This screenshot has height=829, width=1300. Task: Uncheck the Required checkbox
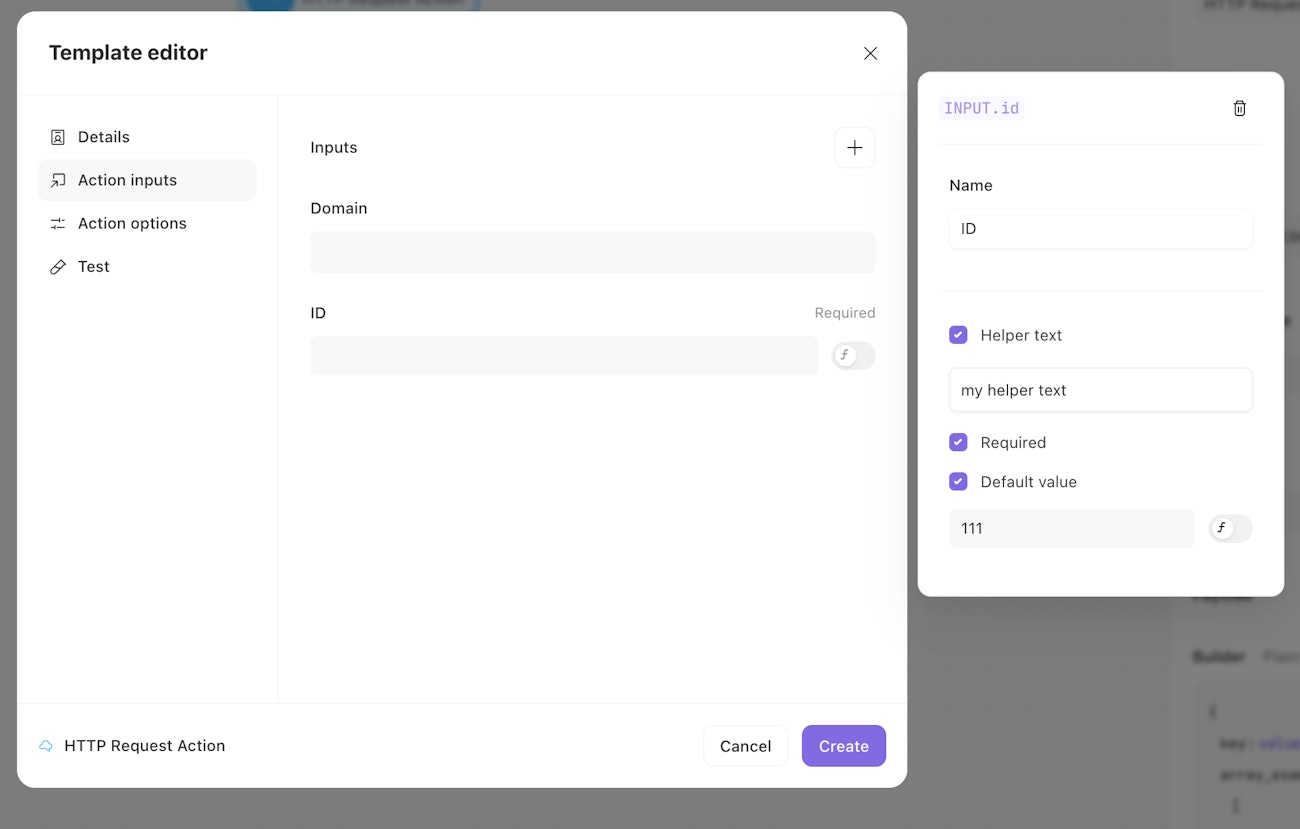(958, 442)
